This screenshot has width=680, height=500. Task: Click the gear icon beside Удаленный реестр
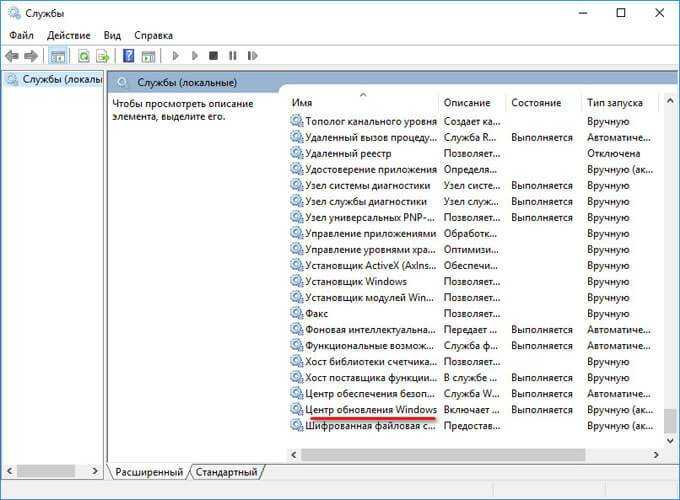click(x=297, y=153)
